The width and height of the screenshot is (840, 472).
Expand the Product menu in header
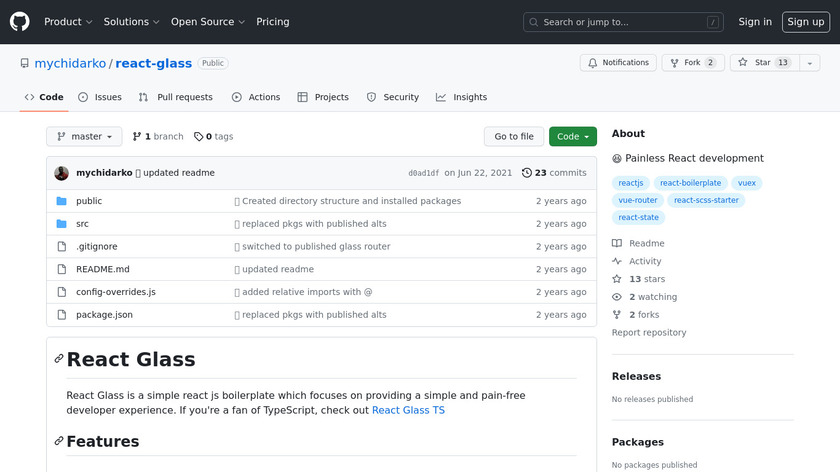click(68, 22)
